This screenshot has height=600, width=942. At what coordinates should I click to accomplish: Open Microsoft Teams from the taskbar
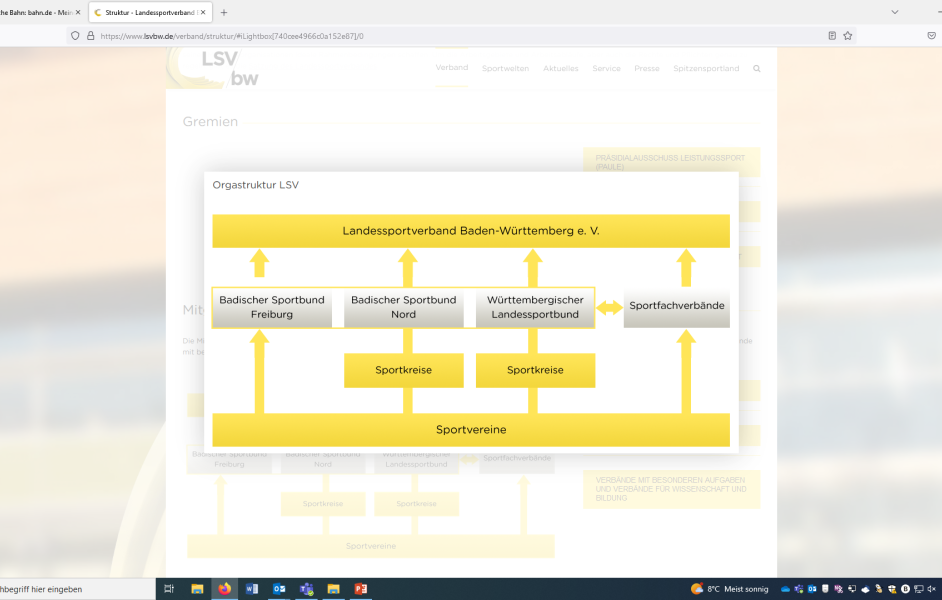pos(306,589)
